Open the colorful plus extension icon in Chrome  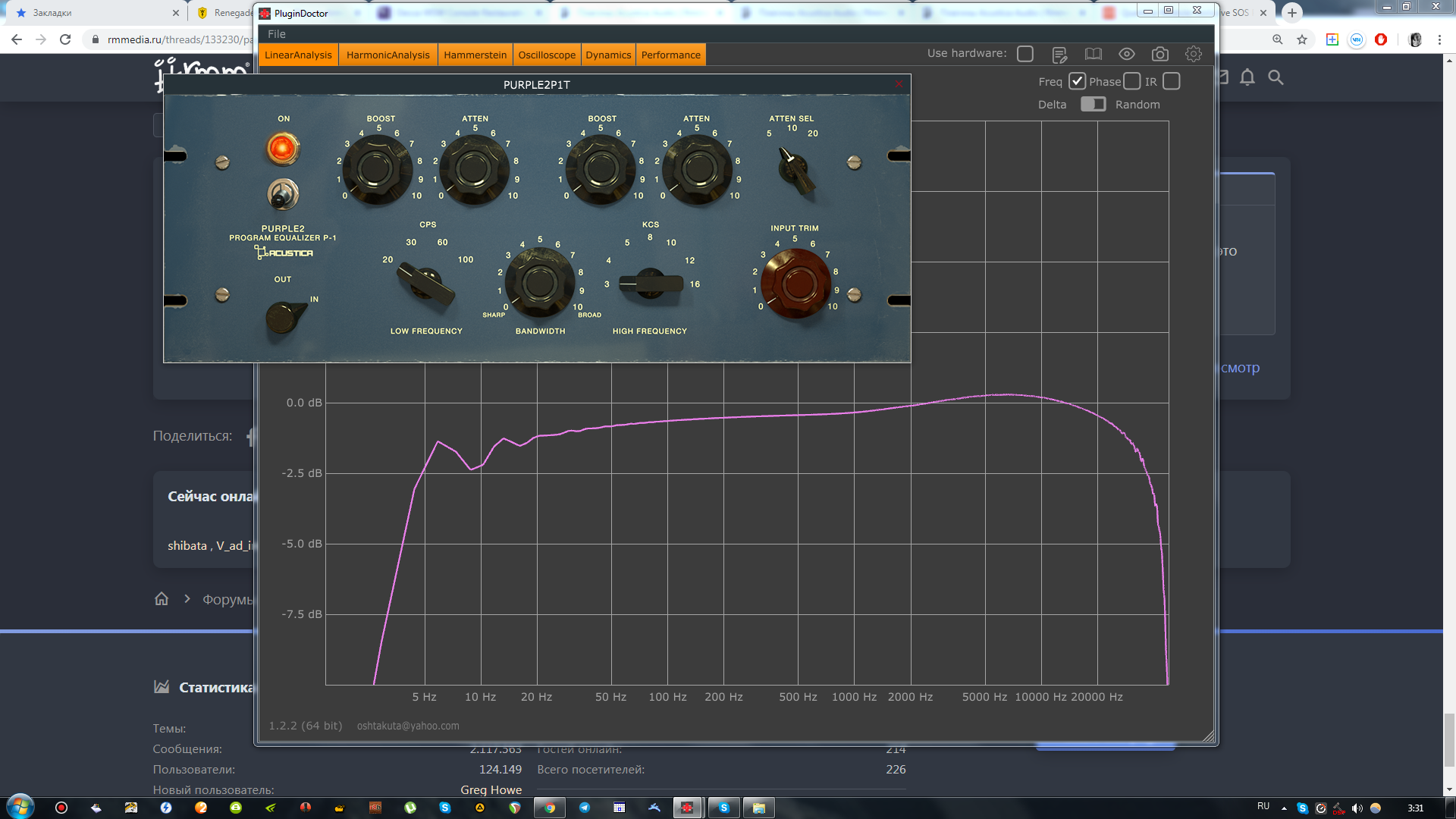(x=1332, y=39)
